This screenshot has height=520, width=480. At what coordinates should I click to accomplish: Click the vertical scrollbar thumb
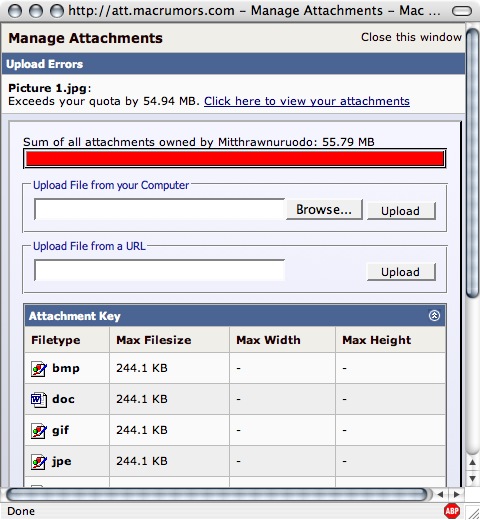click(x=473, y=163)
